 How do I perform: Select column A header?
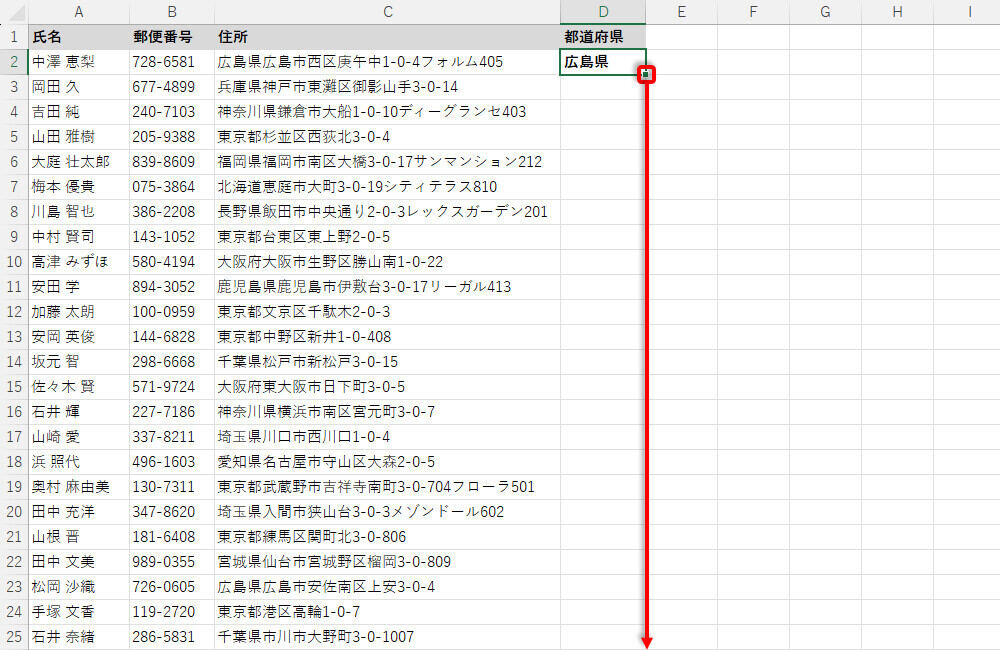pyautogui.click(x=79, y=12)
